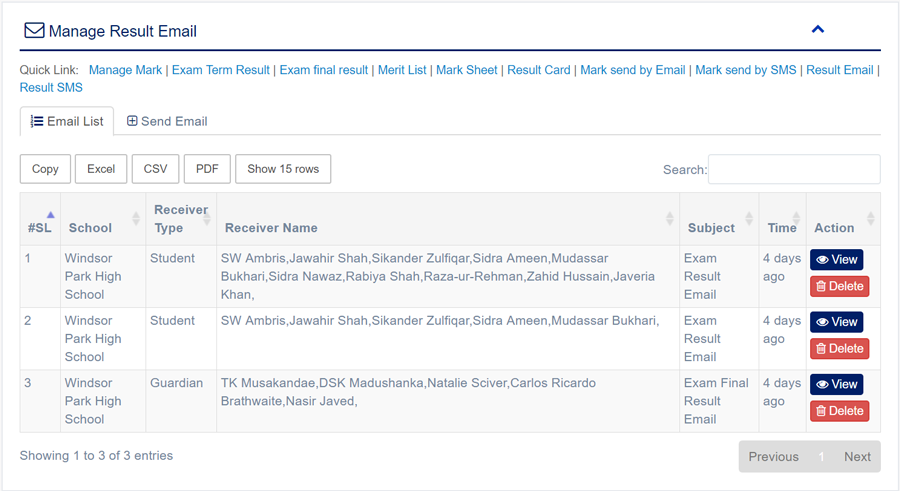Sort by the Action column
900x491 pixels.
click(843, 219)
